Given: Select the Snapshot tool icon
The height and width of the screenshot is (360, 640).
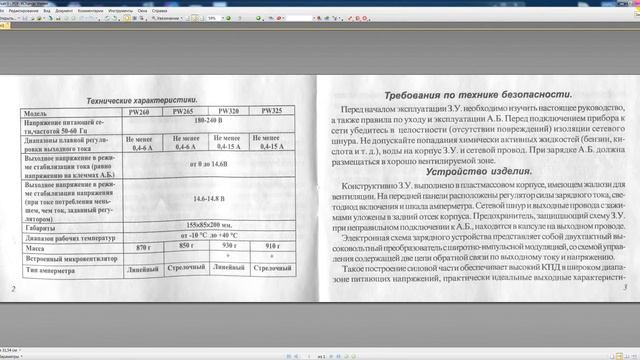Looking at the screenshot, I should (135, 18).
